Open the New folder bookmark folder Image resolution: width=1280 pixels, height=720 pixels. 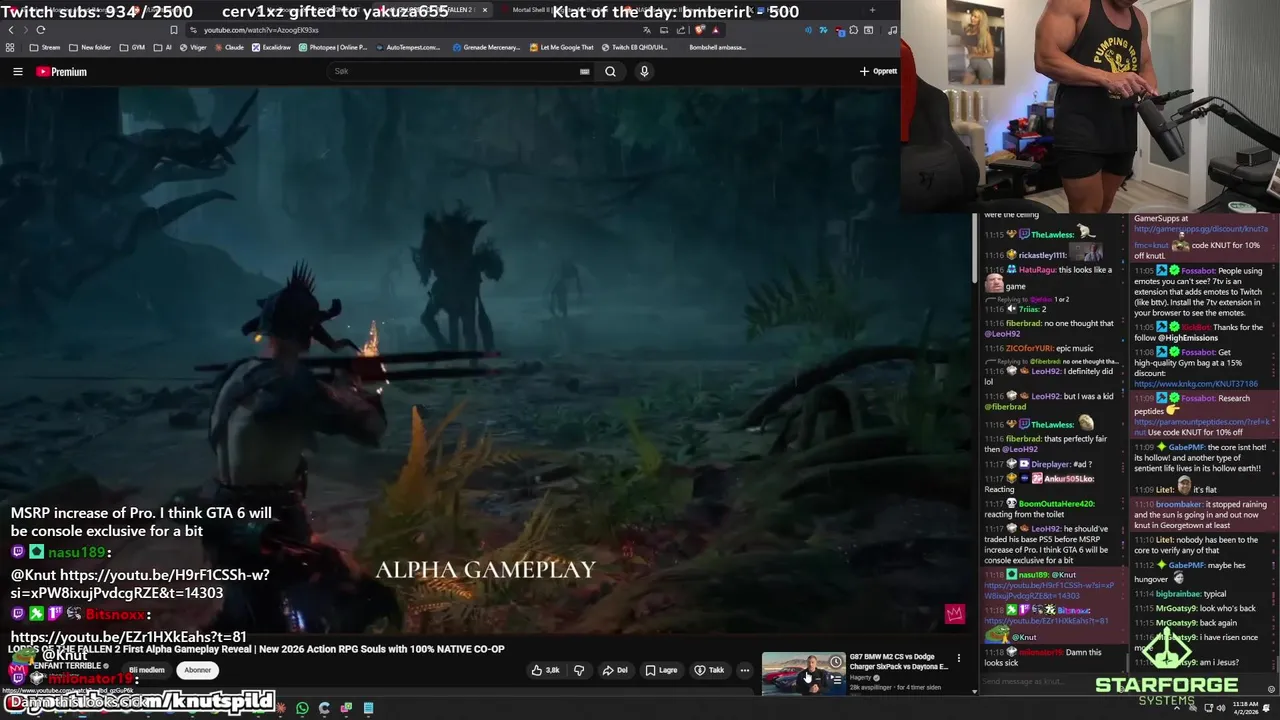pos(90,47)
